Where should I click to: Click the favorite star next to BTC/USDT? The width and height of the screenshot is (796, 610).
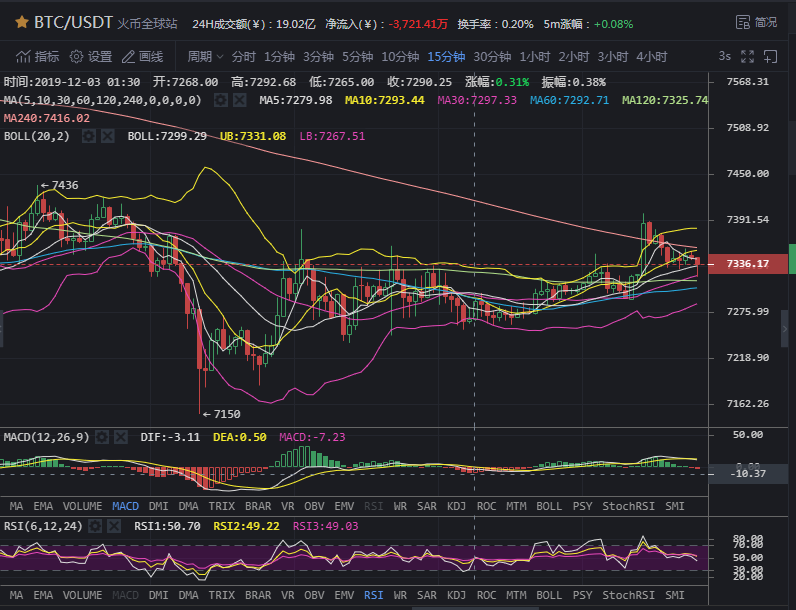[x=21, y=22]
